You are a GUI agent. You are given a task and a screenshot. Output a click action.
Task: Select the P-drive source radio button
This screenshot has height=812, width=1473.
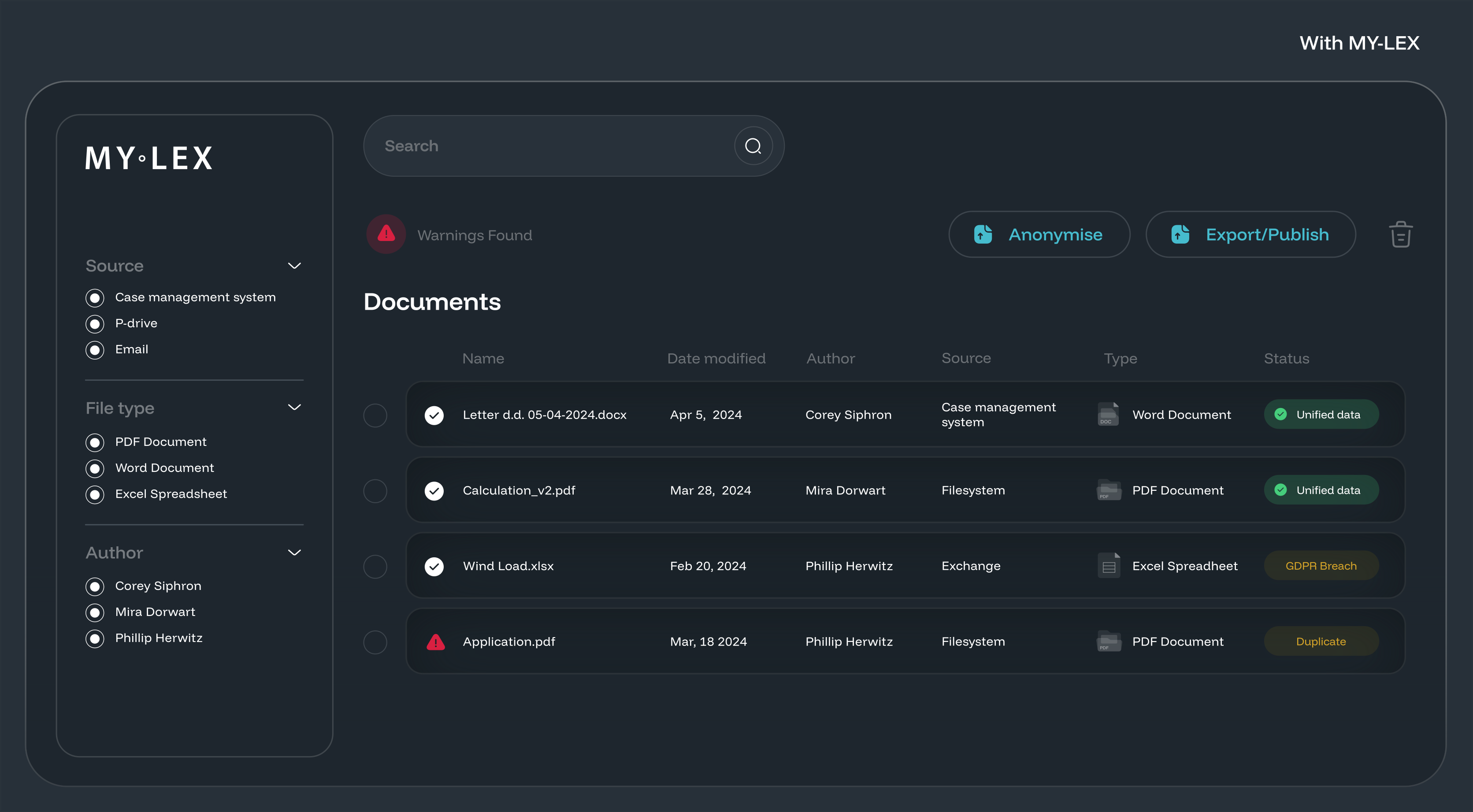click(95, 324)
